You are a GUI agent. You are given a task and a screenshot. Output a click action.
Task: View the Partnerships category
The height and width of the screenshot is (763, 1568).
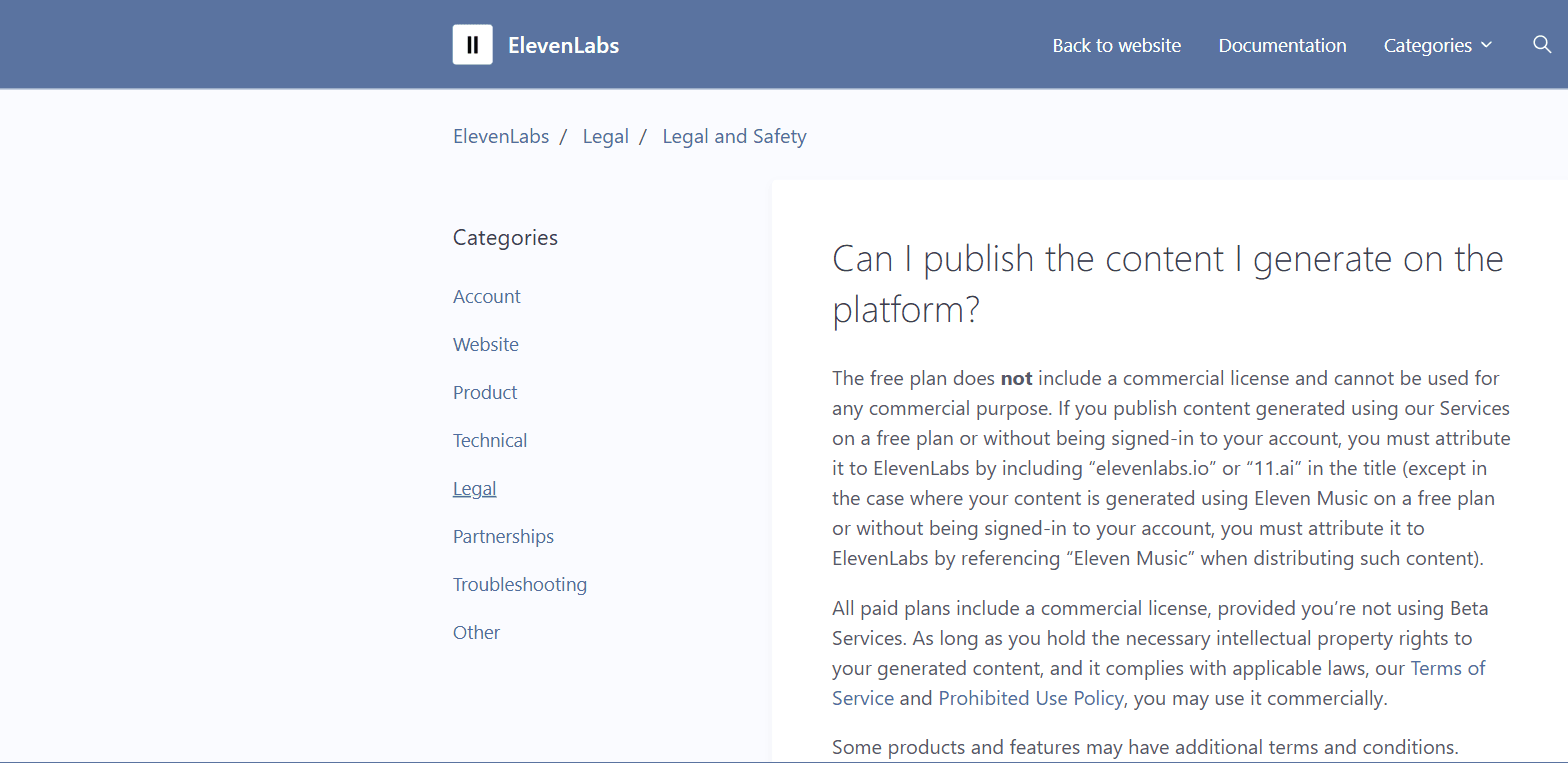click(503, 537)
